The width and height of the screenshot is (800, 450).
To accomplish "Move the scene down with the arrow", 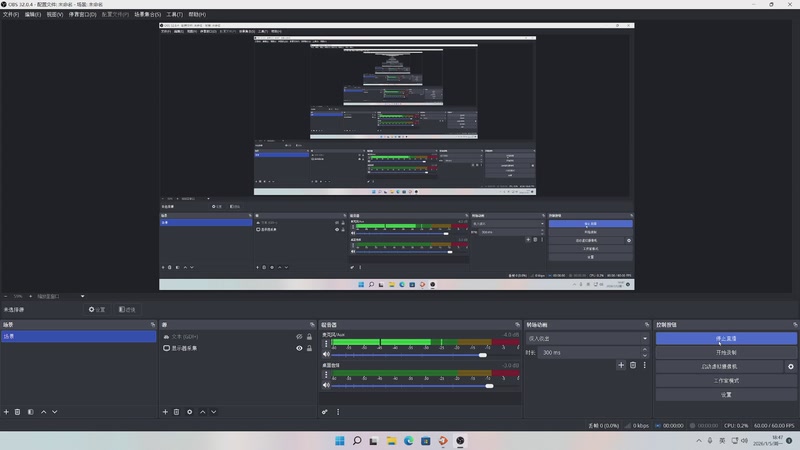I will [55, 412].
